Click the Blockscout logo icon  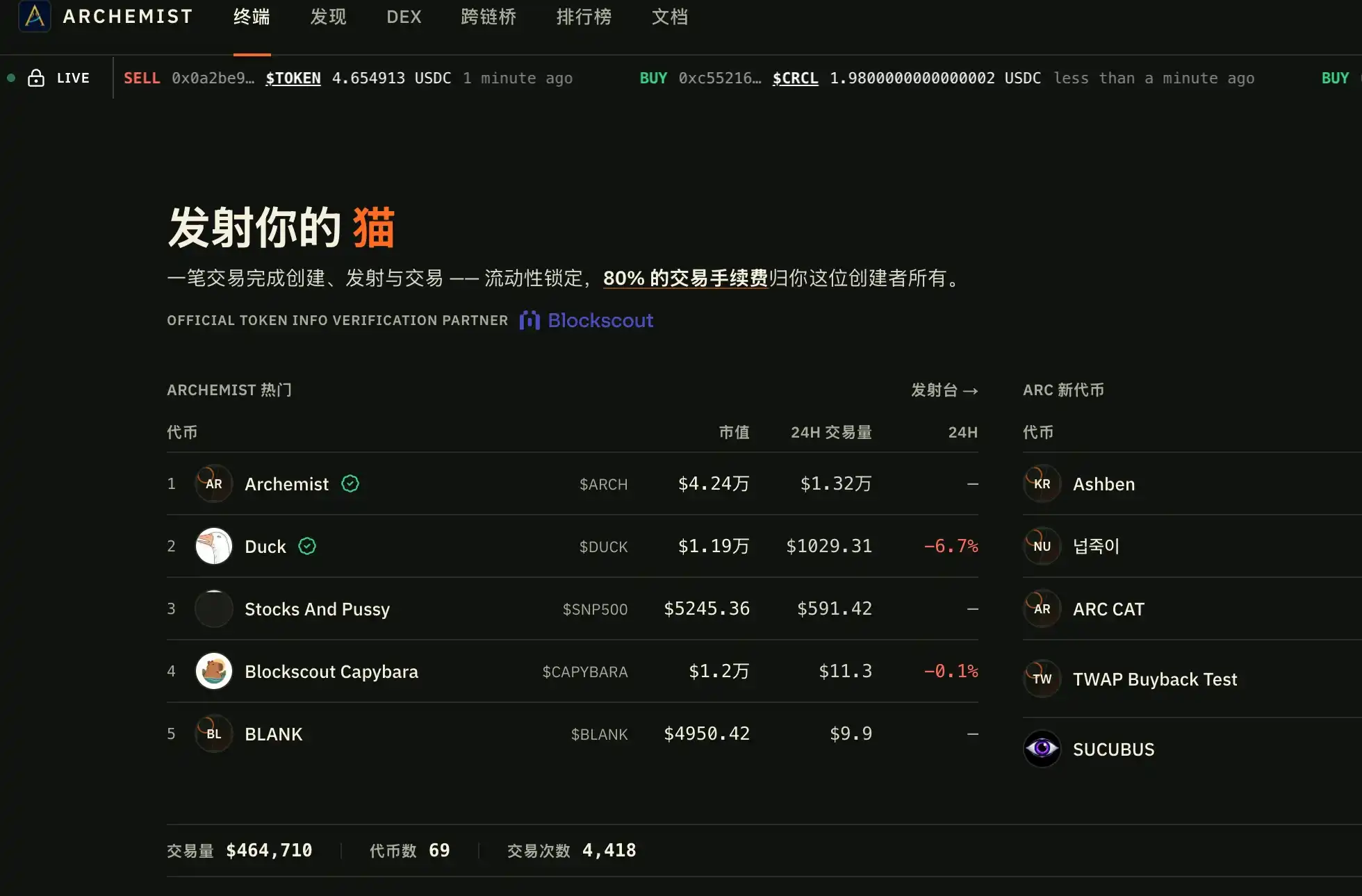530,320
